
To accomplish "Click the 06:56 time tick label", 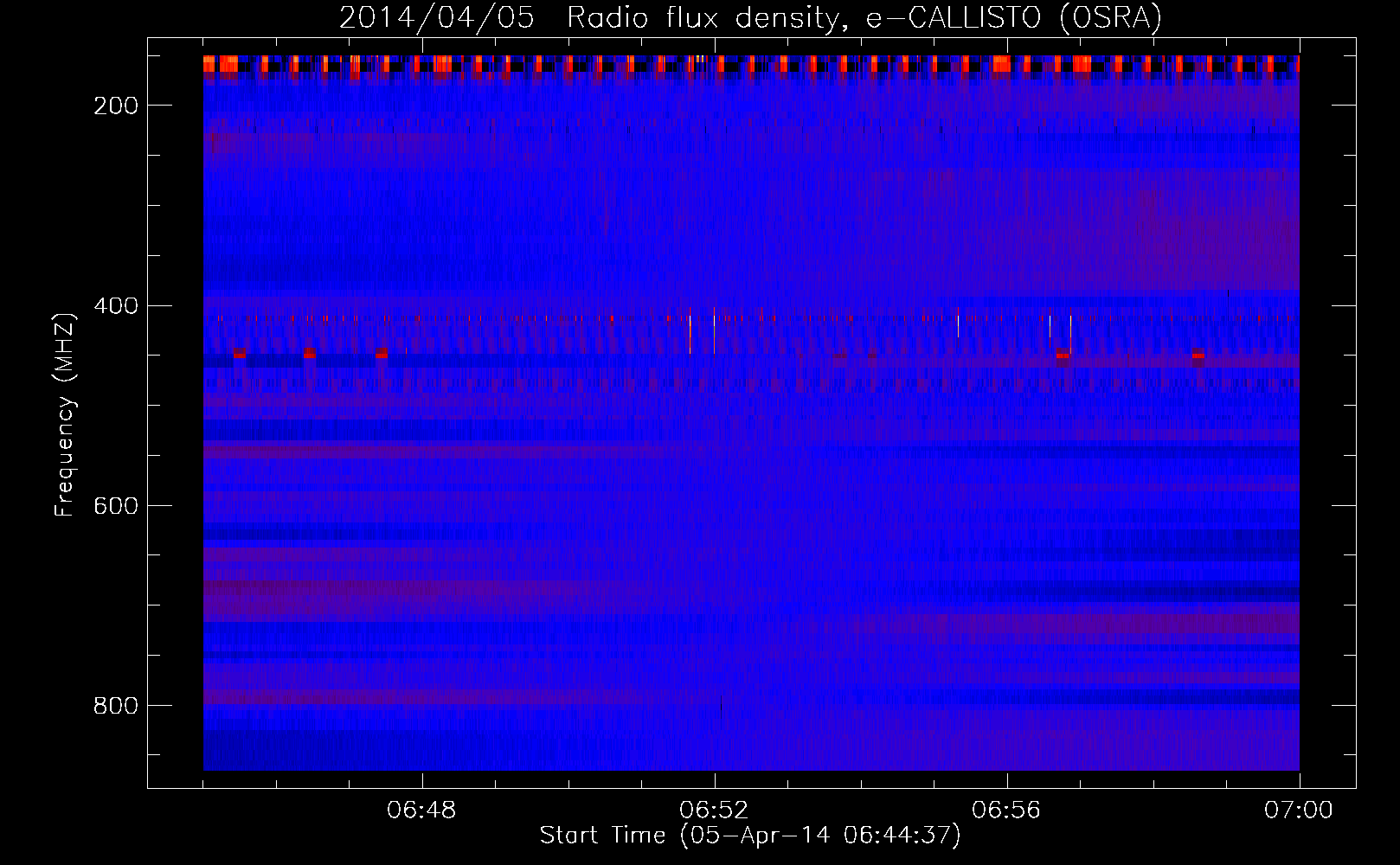I will [1006, 811].
